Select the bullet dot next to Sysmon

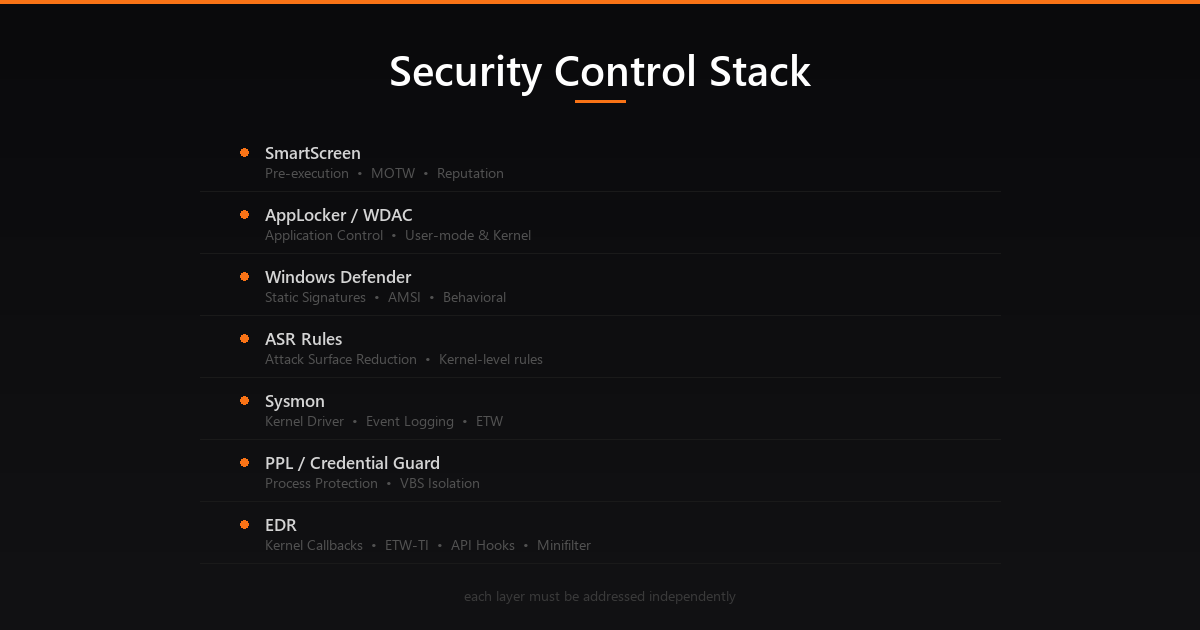pyautogui.click(x=244, y=401)
